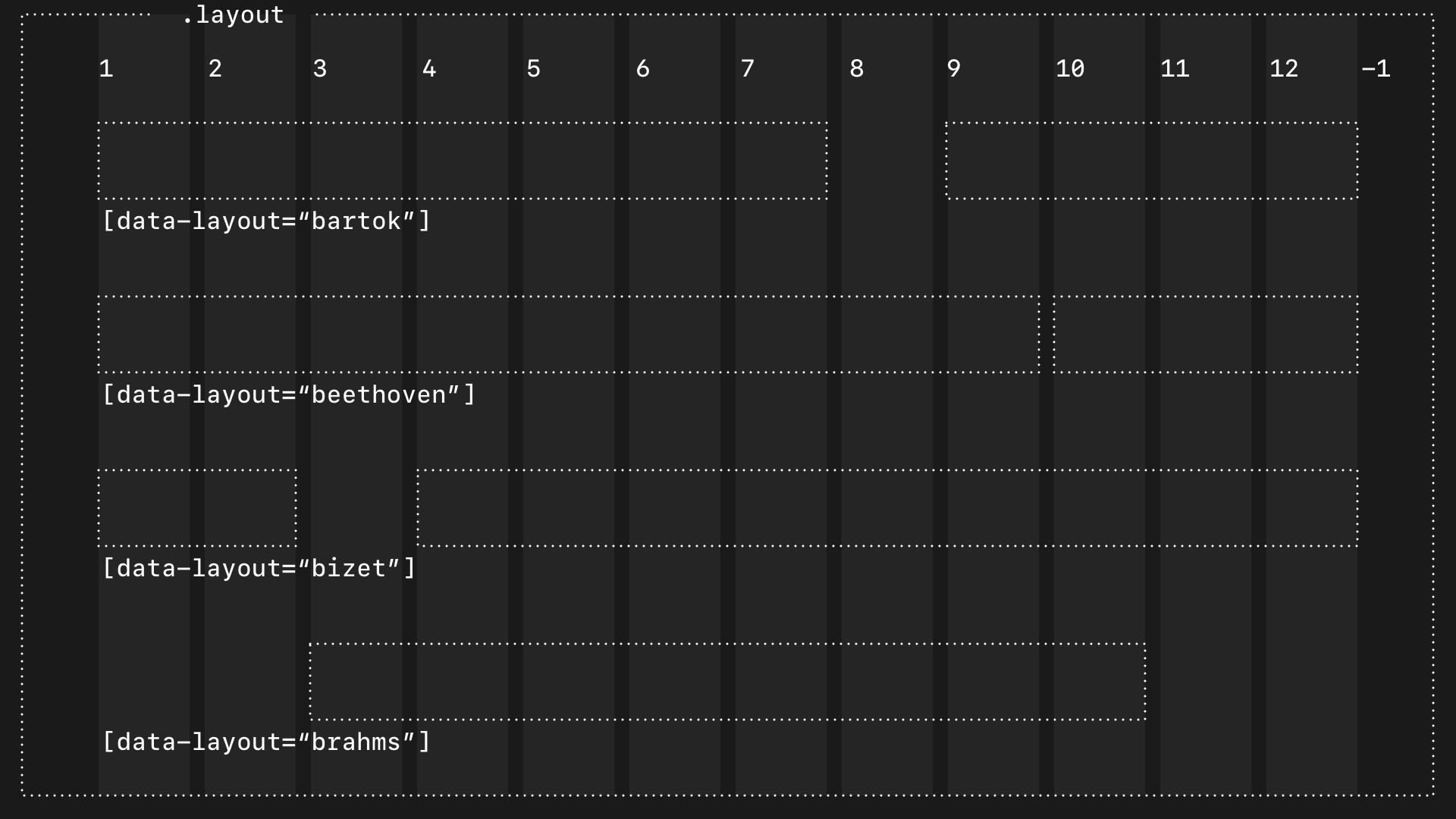
Task: Click column number 4 header
Action: coord(428,69)
